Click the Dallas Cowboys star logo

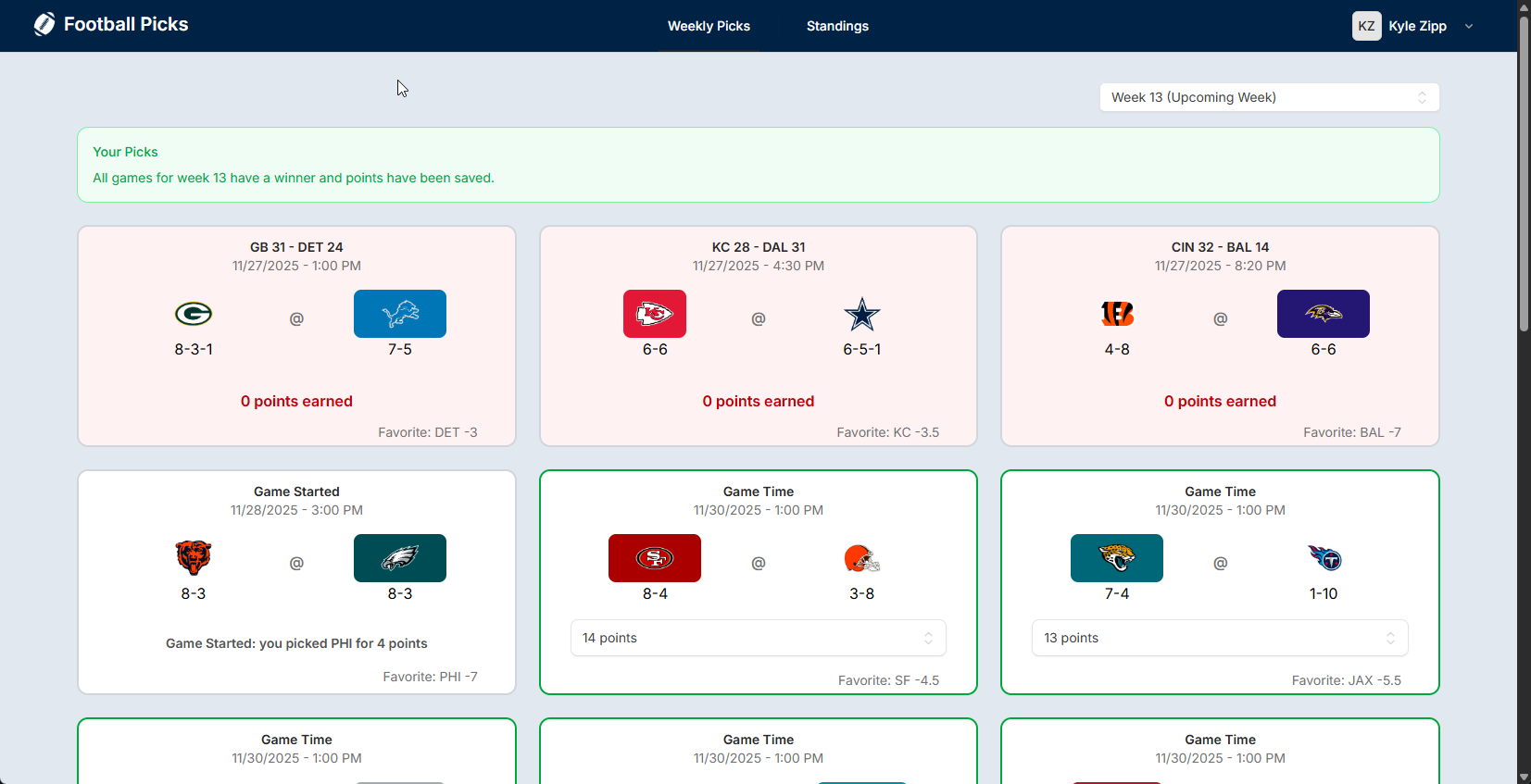pos(861,314)
